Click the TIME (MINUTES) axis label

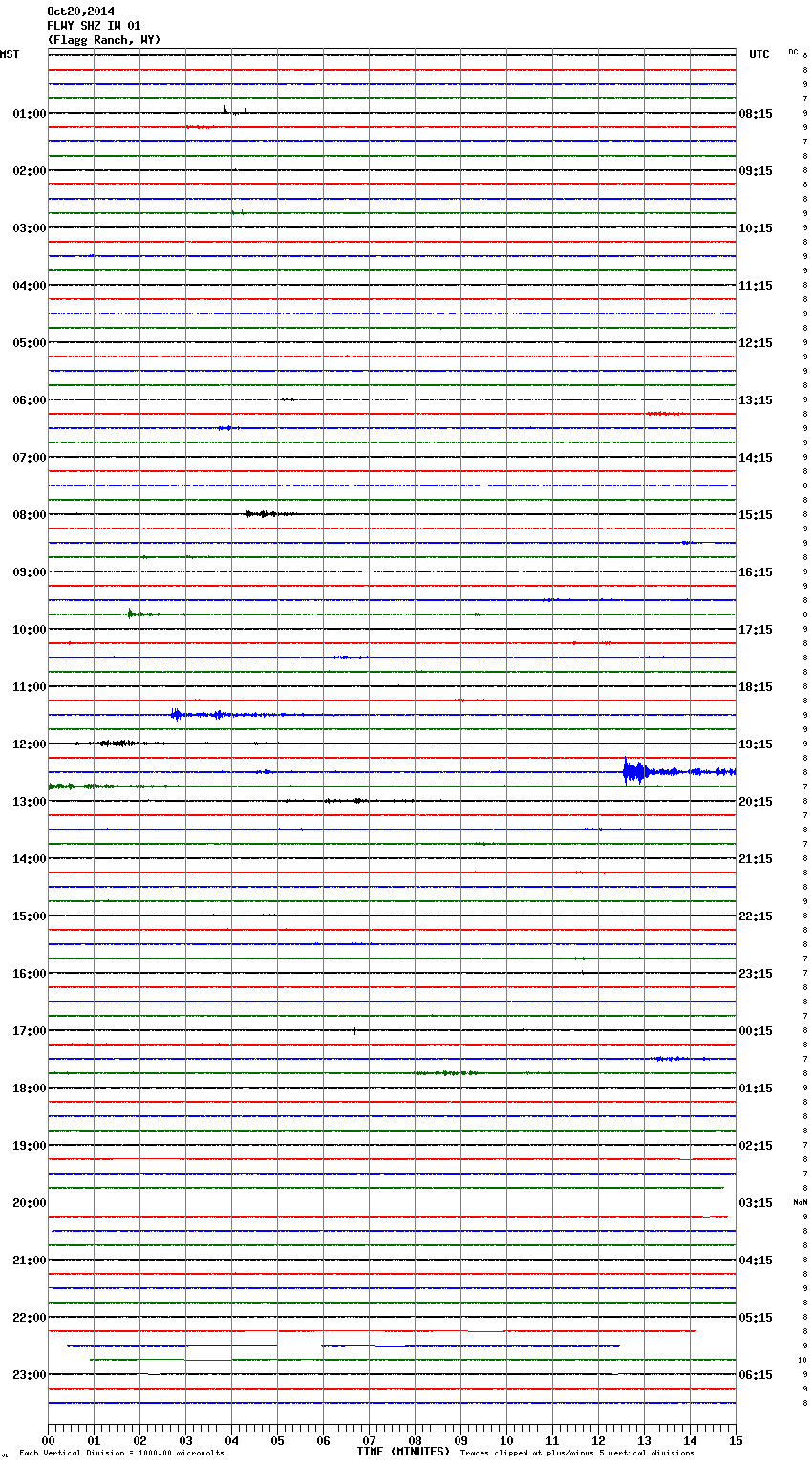[x=403, y=1452]
